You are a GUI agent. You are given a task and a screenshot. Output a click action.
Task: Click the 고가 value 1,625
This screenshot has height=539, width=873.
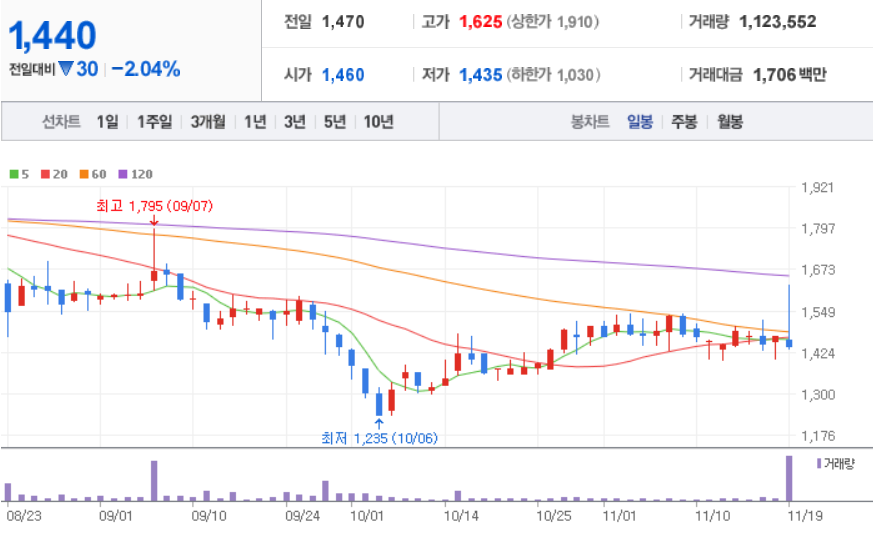click(x=480, y=22)
